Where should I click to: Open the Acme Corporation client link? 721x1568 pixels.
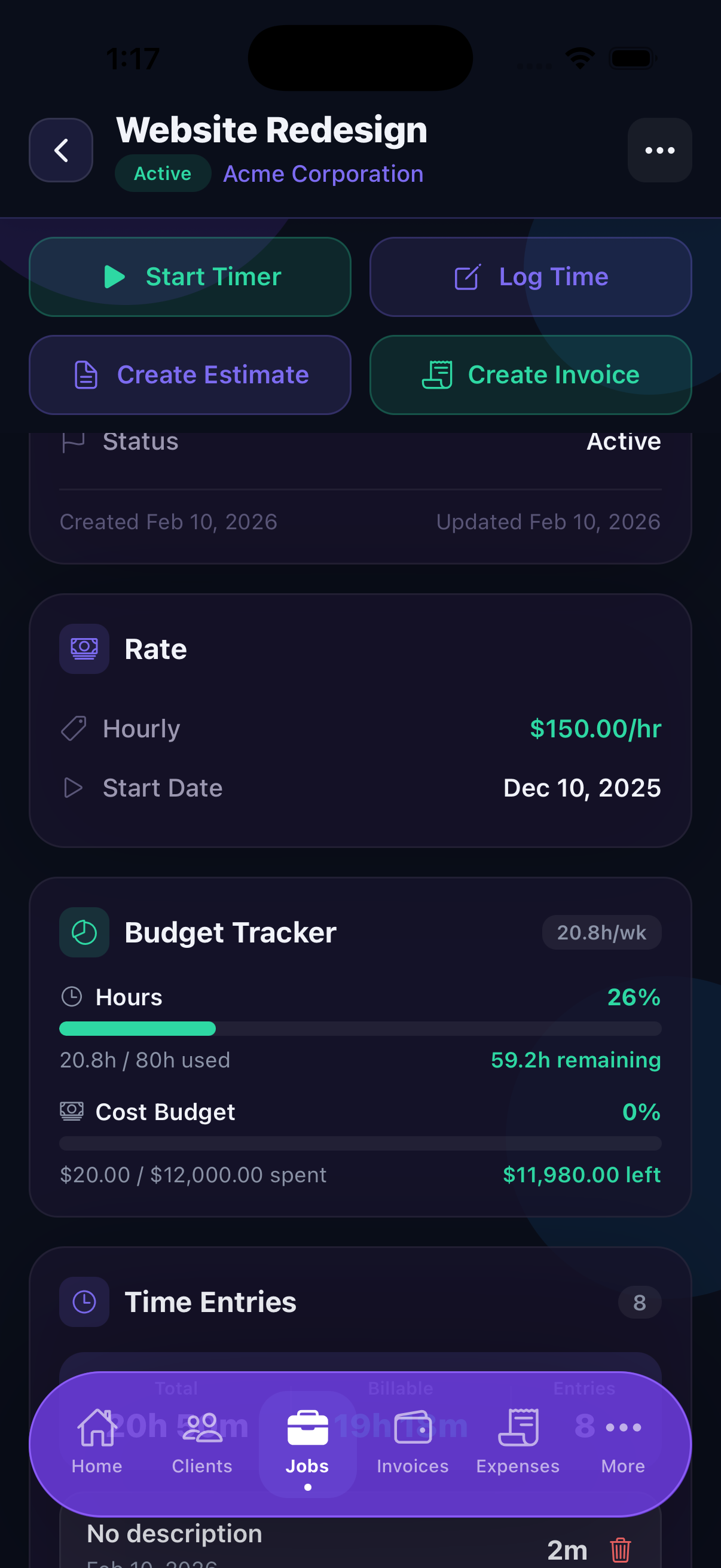[x=323, y=174]
